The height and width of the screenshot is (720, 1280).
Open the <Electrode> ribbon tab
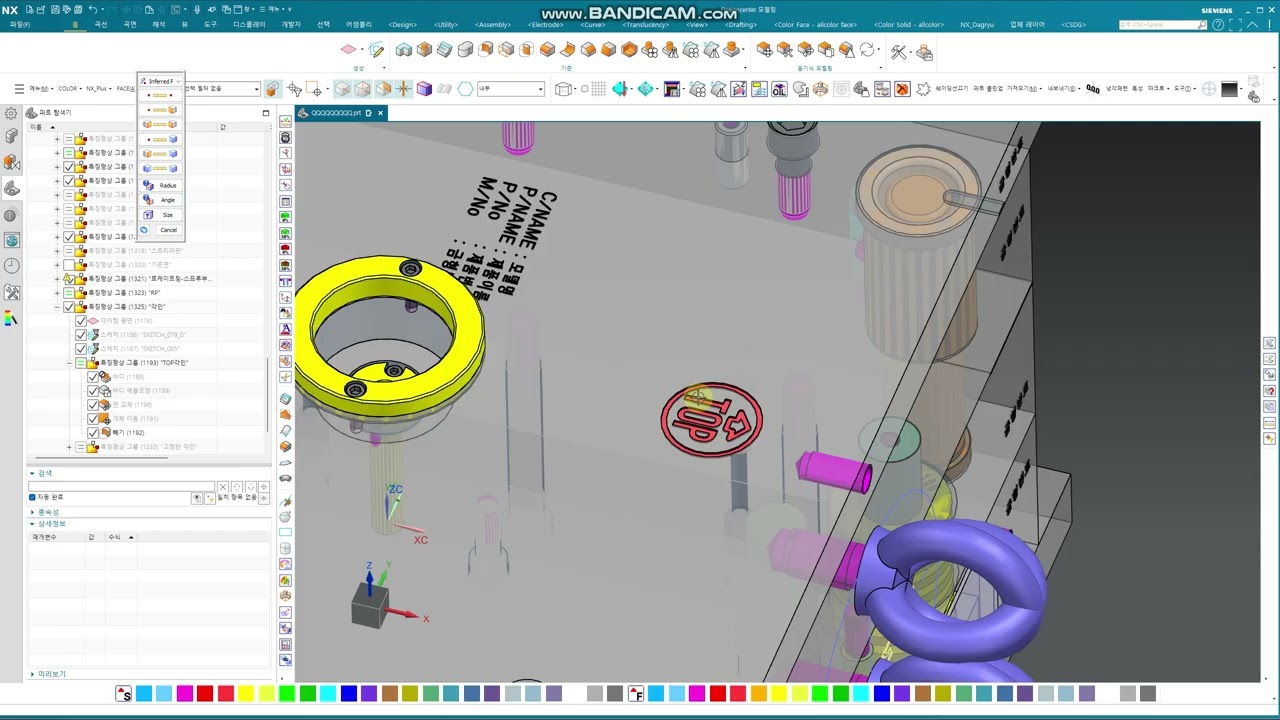coord(546,24)
